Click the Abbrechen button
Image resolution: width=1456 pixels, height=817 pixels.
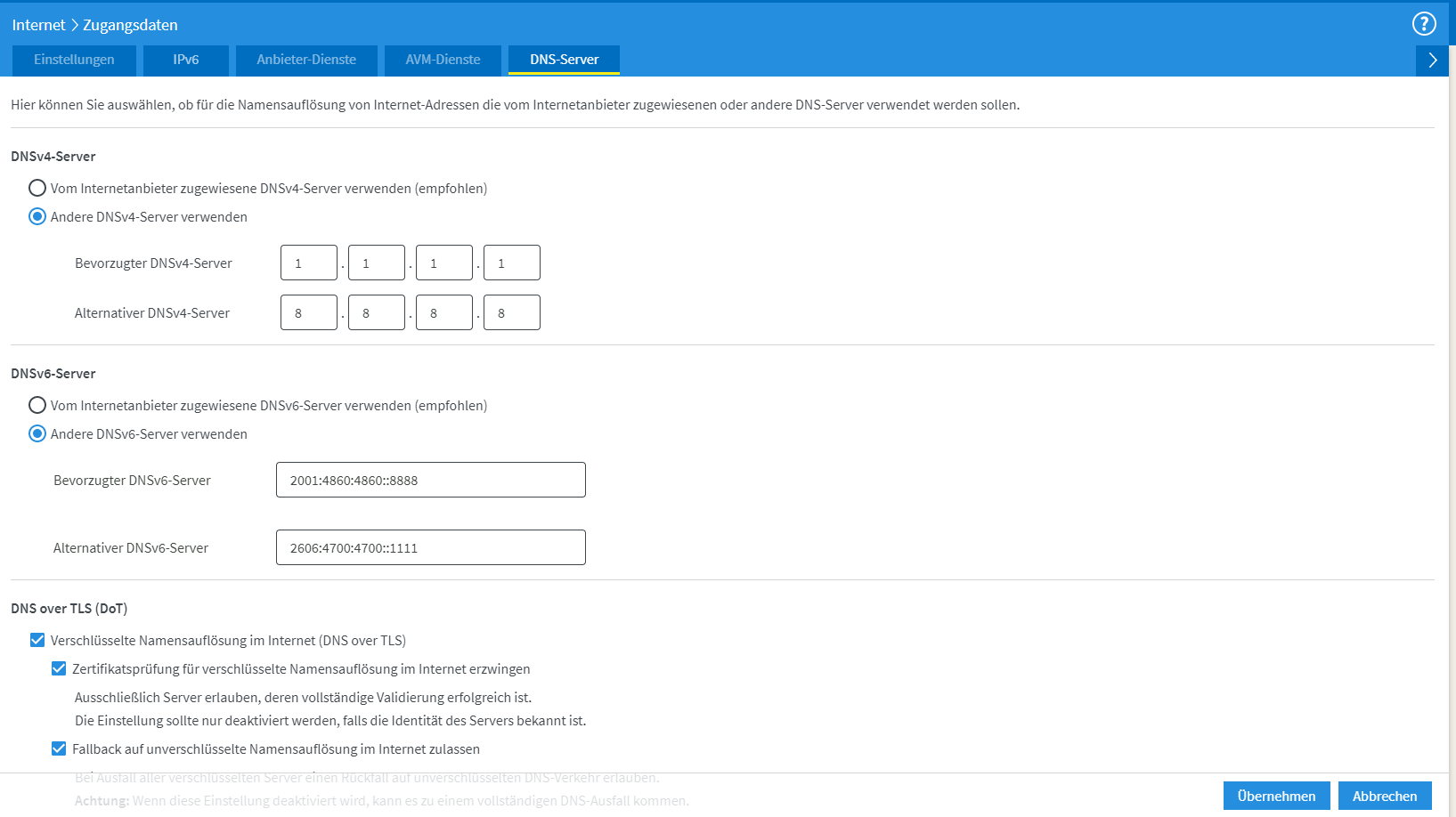pos(1385,796)
